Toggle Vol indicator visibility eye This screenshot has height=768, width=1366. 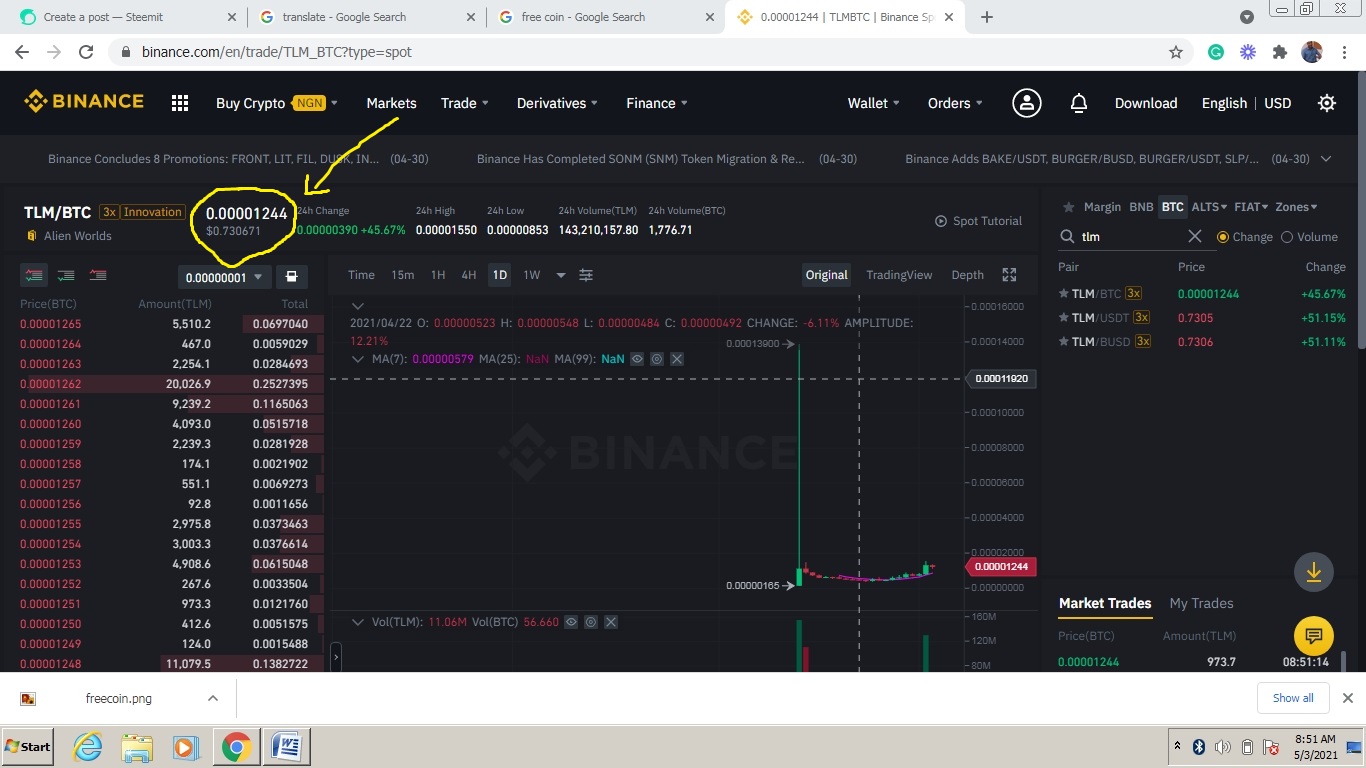(x=571, y=622)
